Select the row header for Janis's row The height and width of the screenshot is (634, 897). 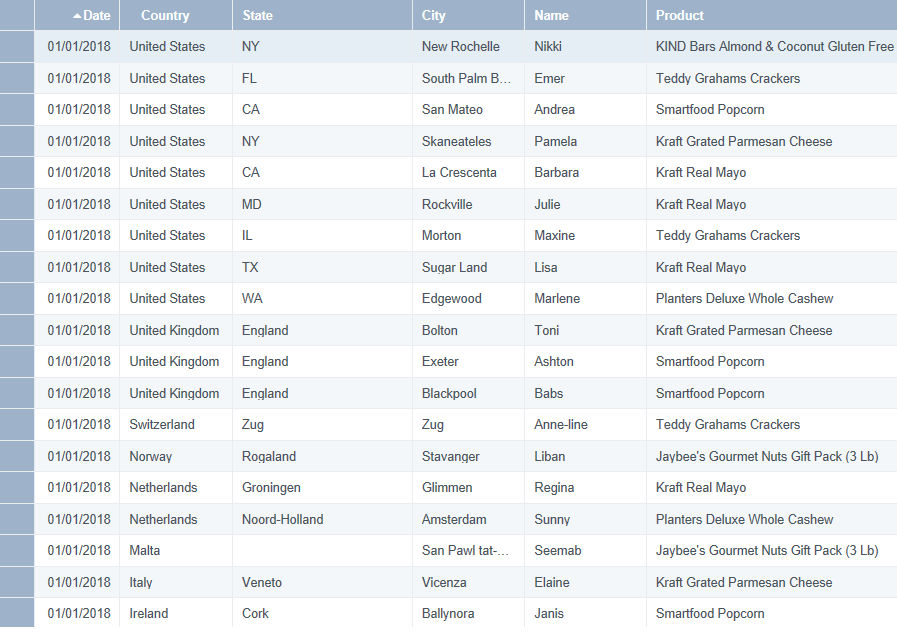[x=17, y=613]
